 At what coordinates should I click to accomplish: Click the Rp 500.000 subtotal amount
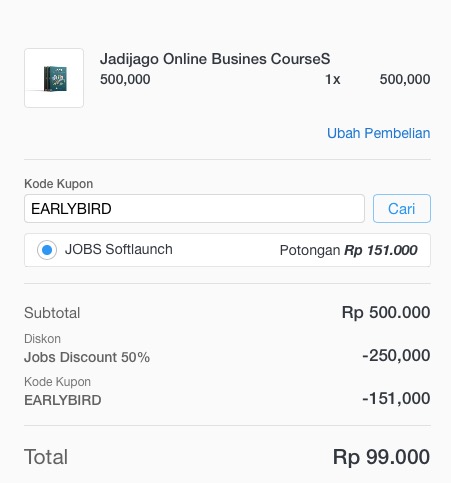click(x=386, y=313)
